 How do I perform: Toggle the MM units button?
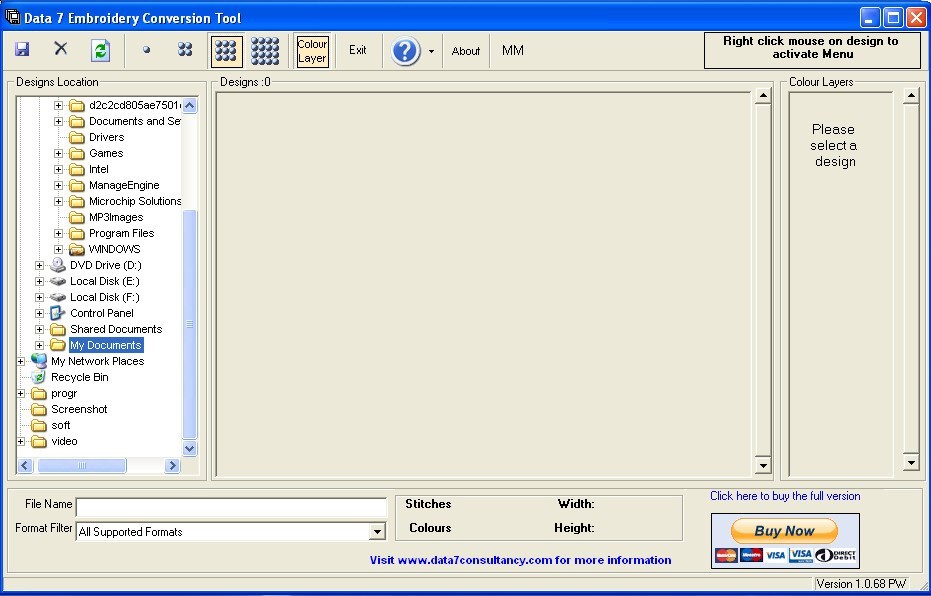tap(512, 50)
